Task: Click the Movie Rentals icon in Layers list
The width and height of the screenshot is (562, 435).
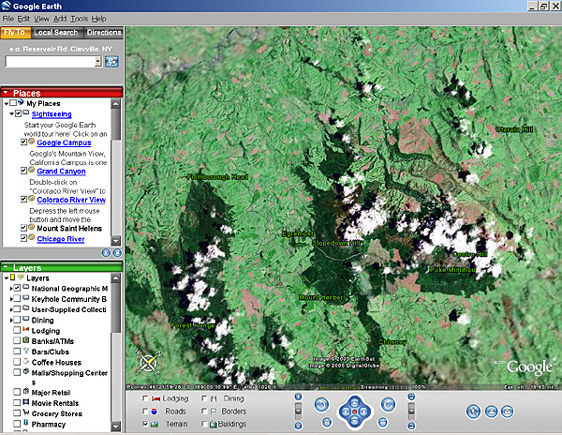Action: (x=26, y=402)
